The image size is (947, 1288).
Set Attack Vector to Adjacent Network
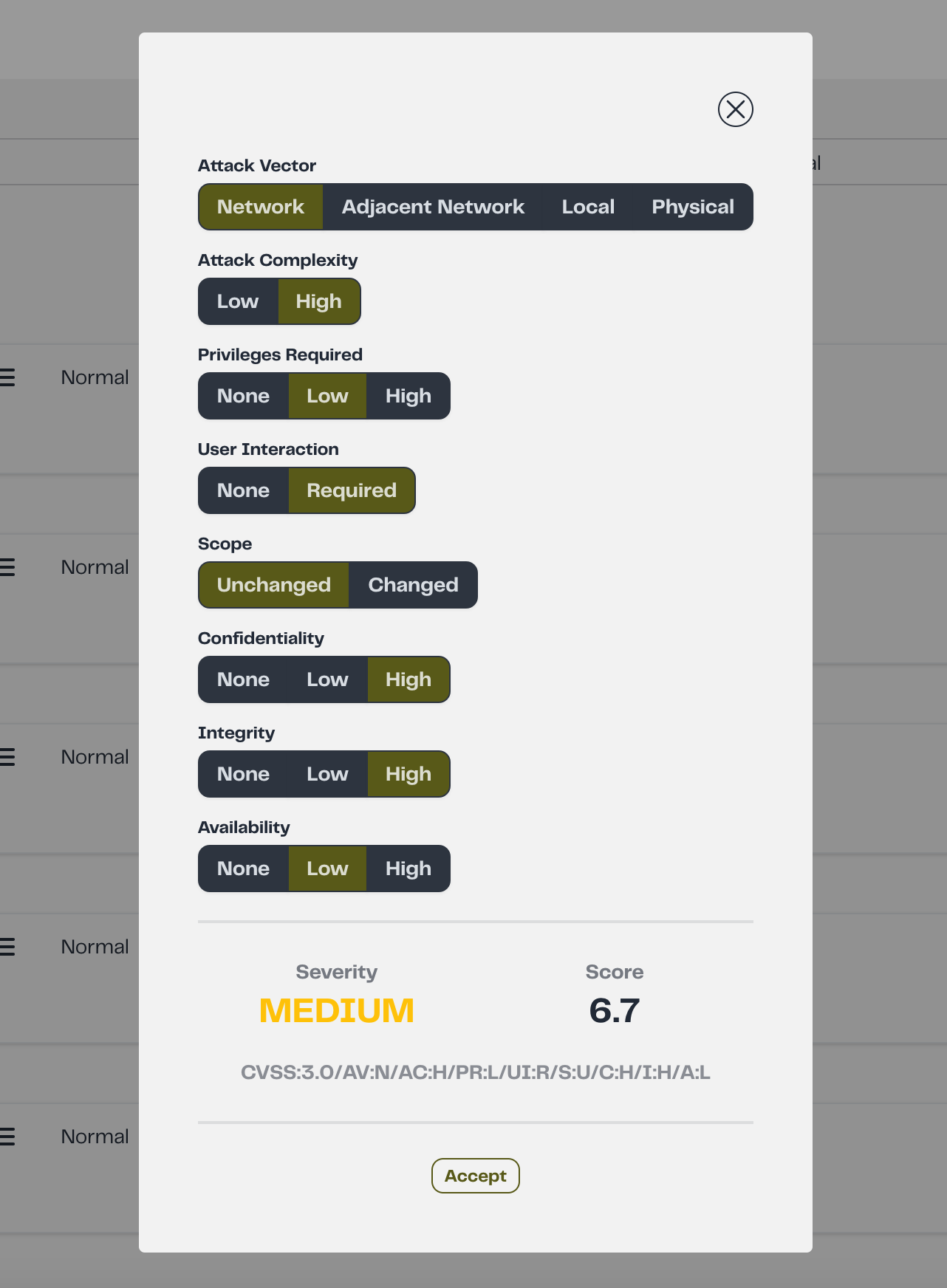pyautogui.click(x=433, y=207)
